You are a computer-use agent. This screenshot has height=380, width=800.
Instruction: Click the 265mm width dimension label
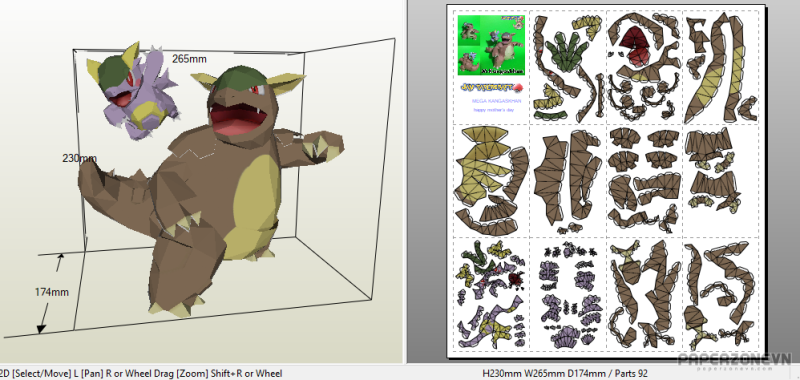189,59
